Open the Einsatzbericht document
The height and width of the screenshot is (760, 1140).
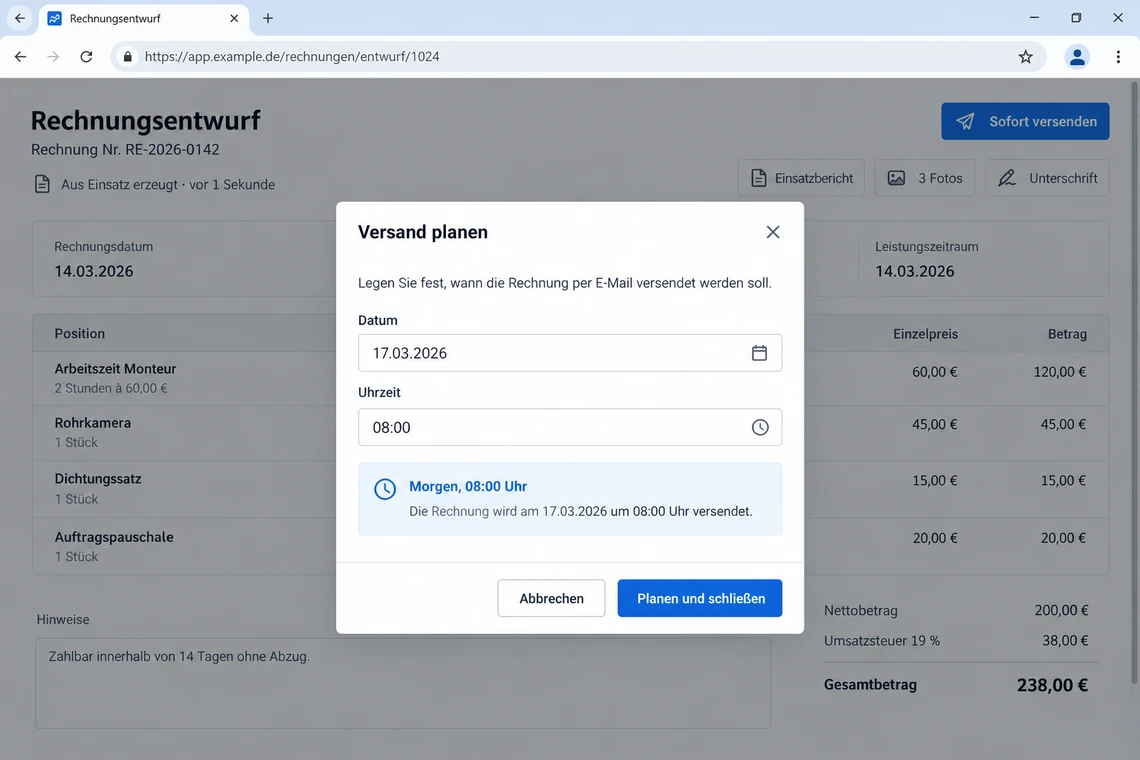[801, 178]
